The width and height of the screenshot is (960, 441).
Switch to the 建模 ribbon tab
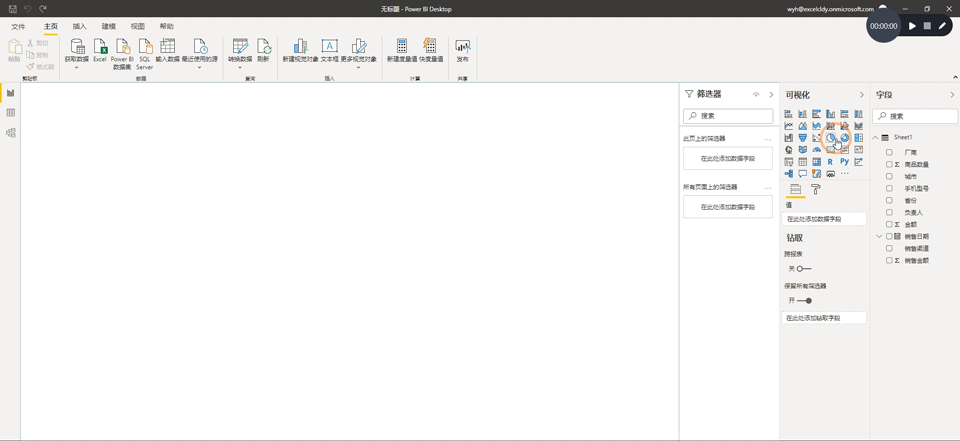[x=108, y=26]
